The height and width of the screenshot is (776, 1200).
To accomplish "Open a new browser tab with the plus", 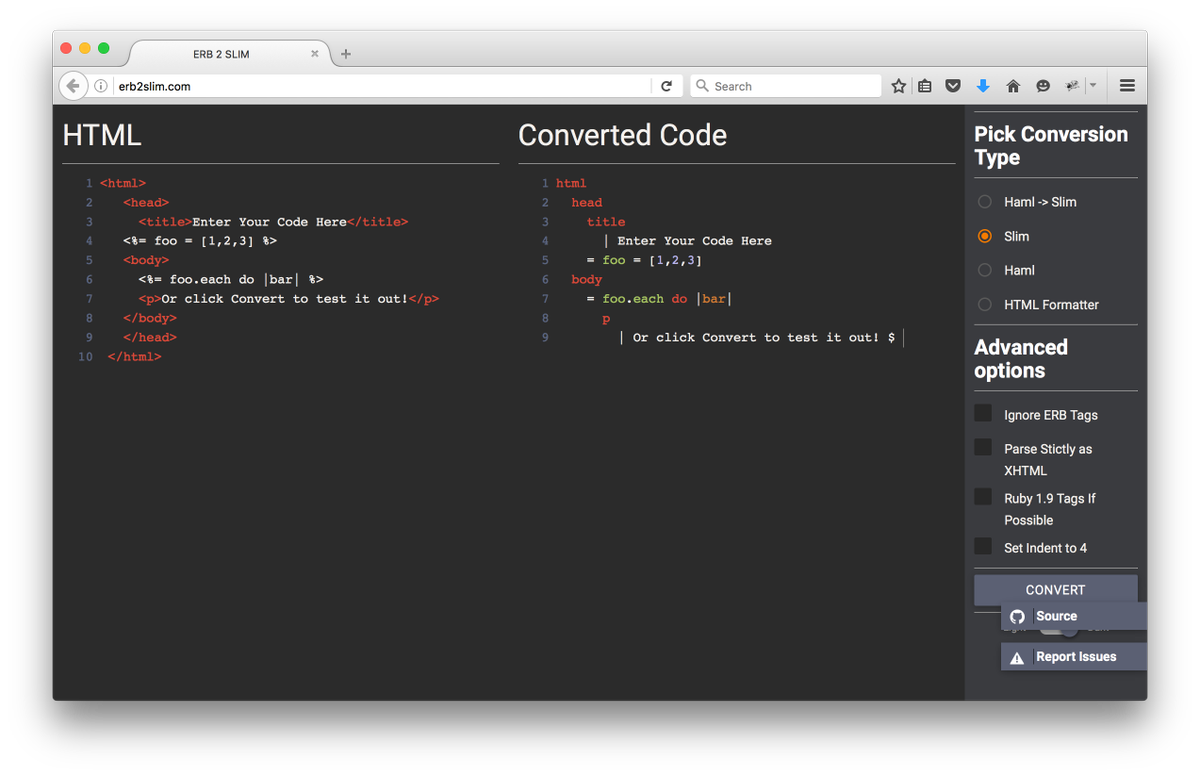I will click(x=346, y=53).
